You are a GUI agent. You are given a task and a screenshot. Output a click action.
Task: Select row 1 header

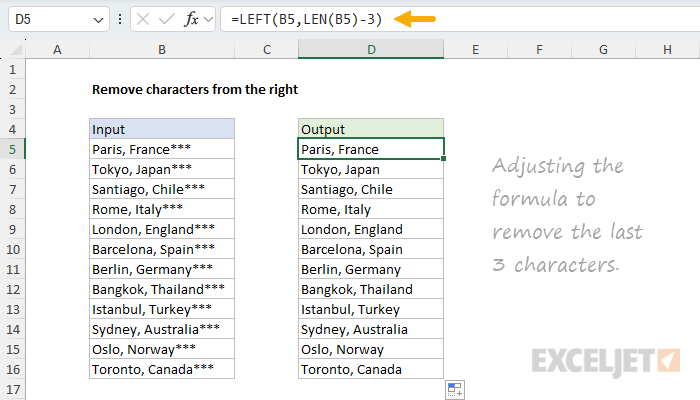point(12,69)
